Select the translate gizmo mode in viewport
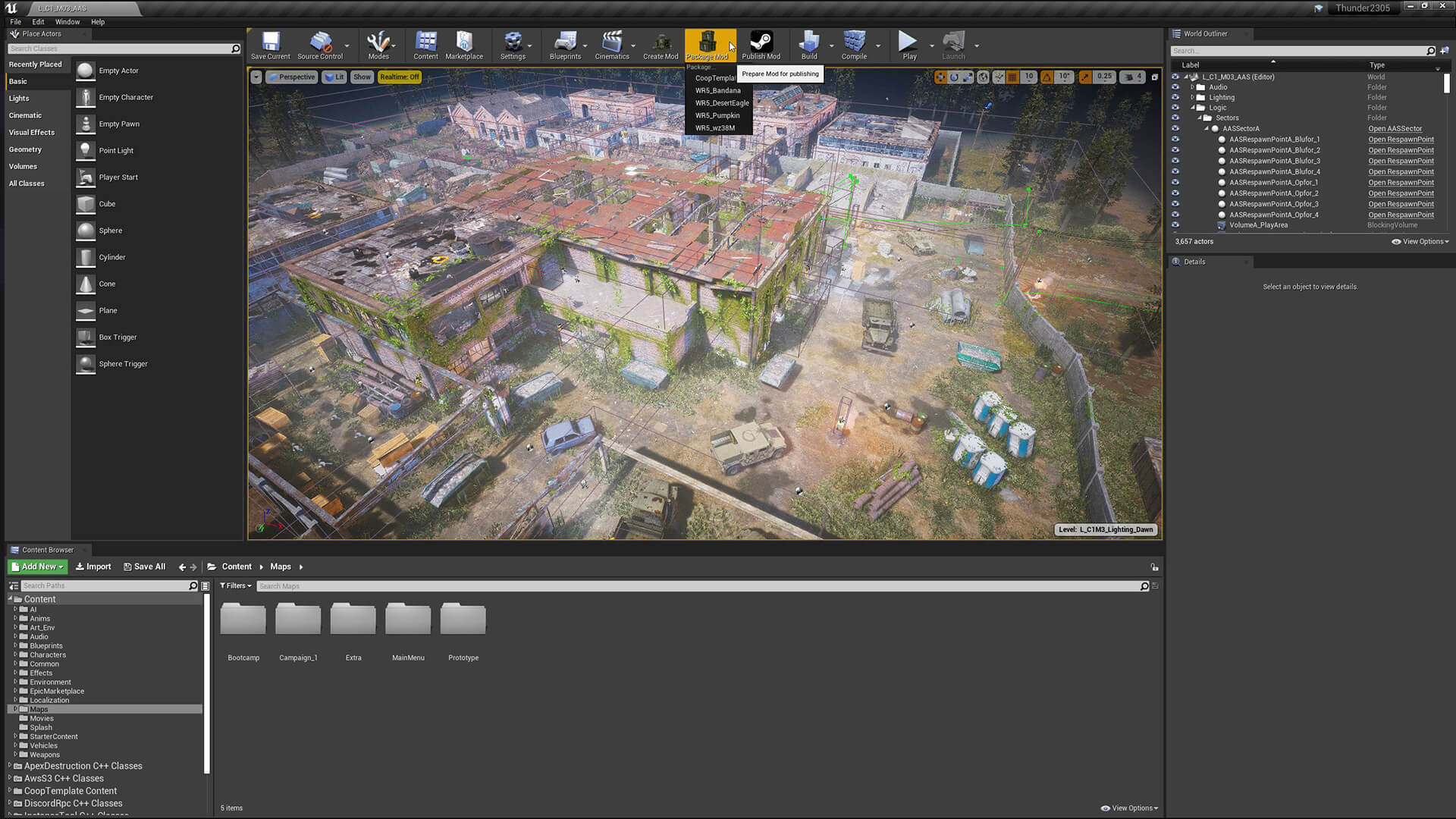The width and height of the screenshot is (1456, 819). click(x=940, y=77)
